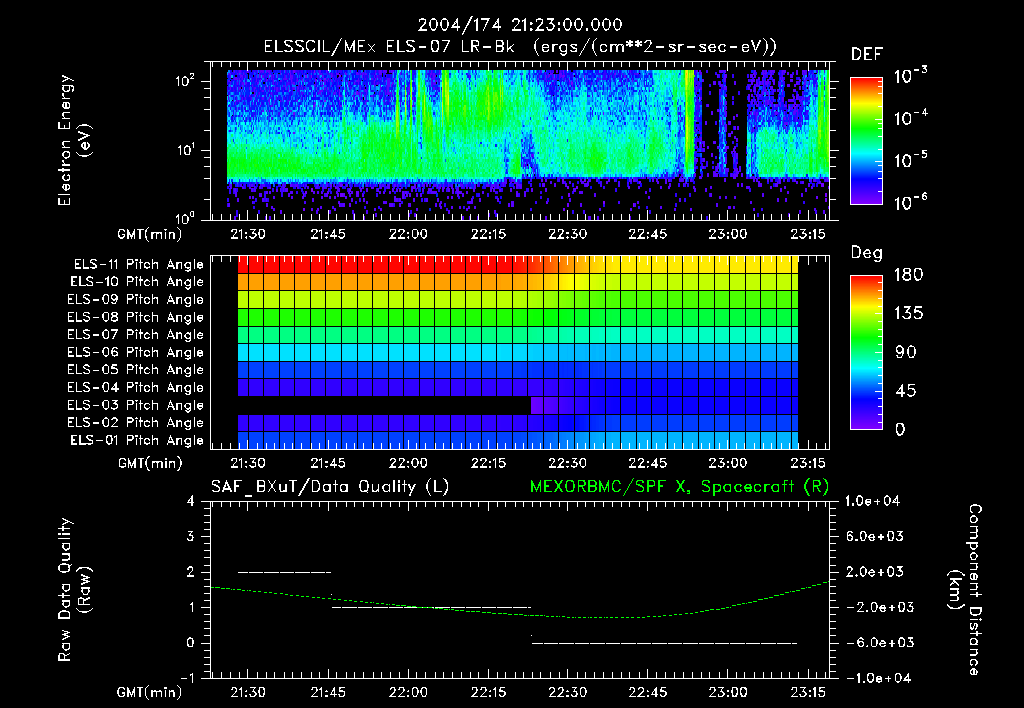Click the 4 tick on Raw Data Quality axis
The width and height of the screenshot is (1024, 708).
click(x=191, y=501)
